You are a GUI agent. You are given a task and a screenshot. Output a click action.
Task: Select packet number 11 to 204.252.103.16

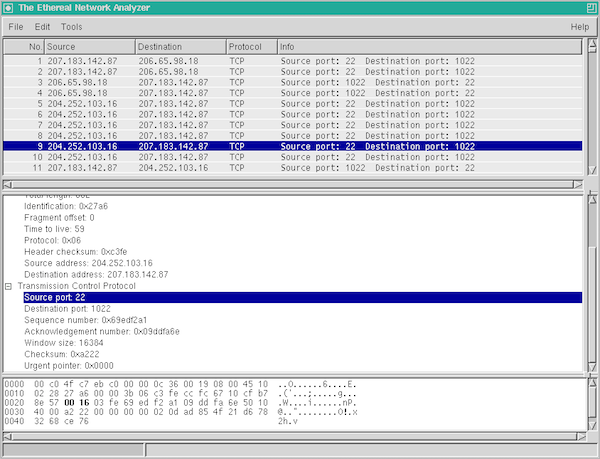coord(293,168)
